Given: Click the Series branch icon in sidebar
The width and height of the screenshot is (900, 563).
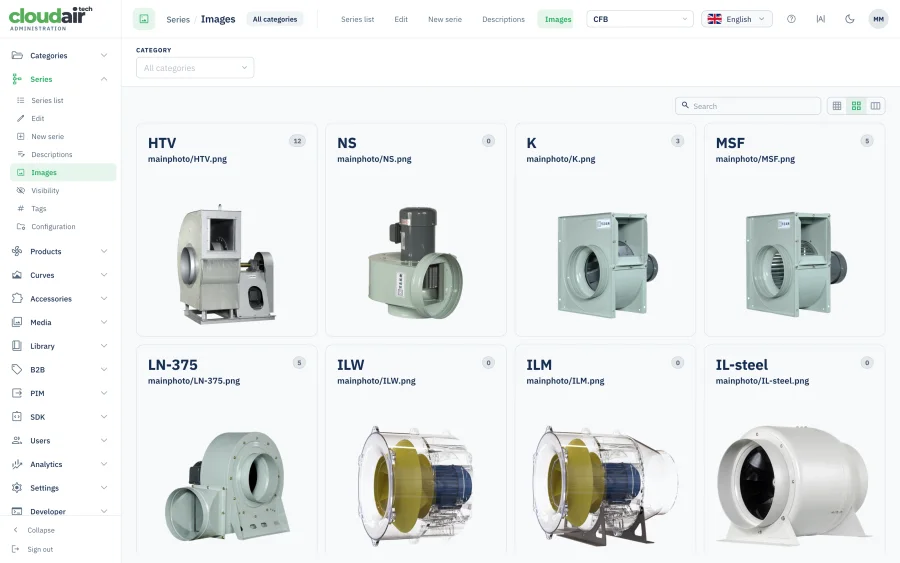Looking at the screenshot, I should point(17,79).
